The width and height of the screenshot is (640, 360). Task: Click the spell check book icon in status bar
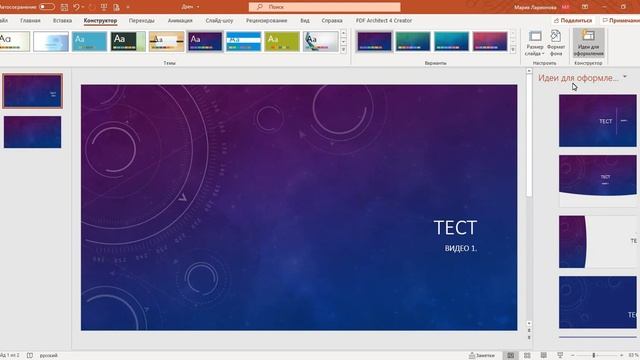click(30, 356)
